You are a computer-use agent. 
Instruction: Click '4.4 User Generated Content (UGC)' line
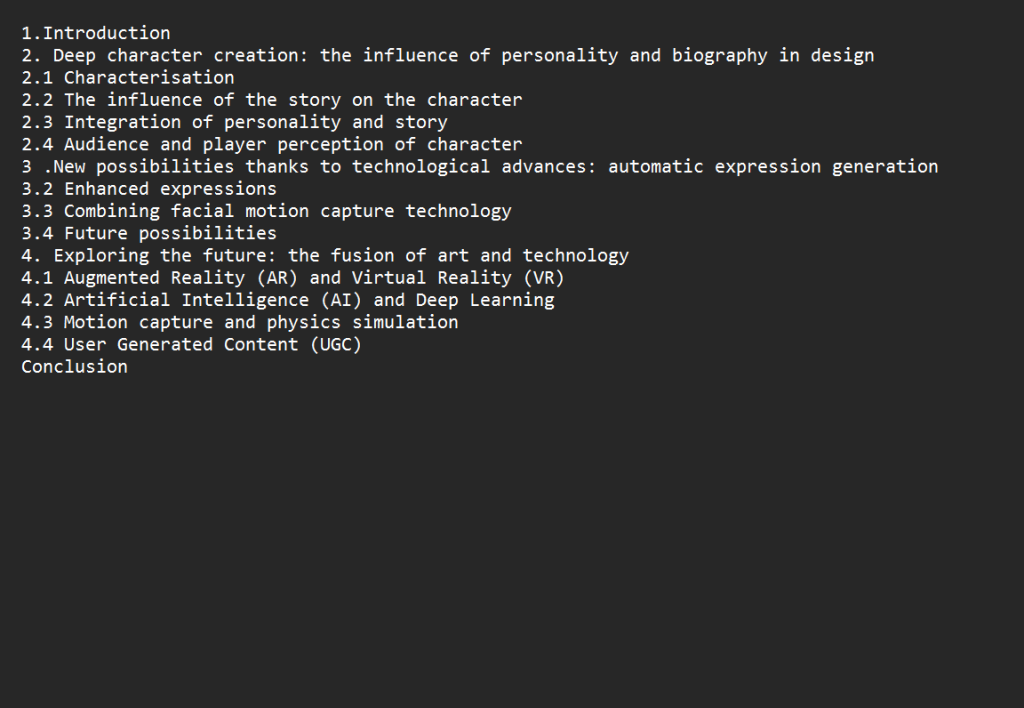[192, 344]
